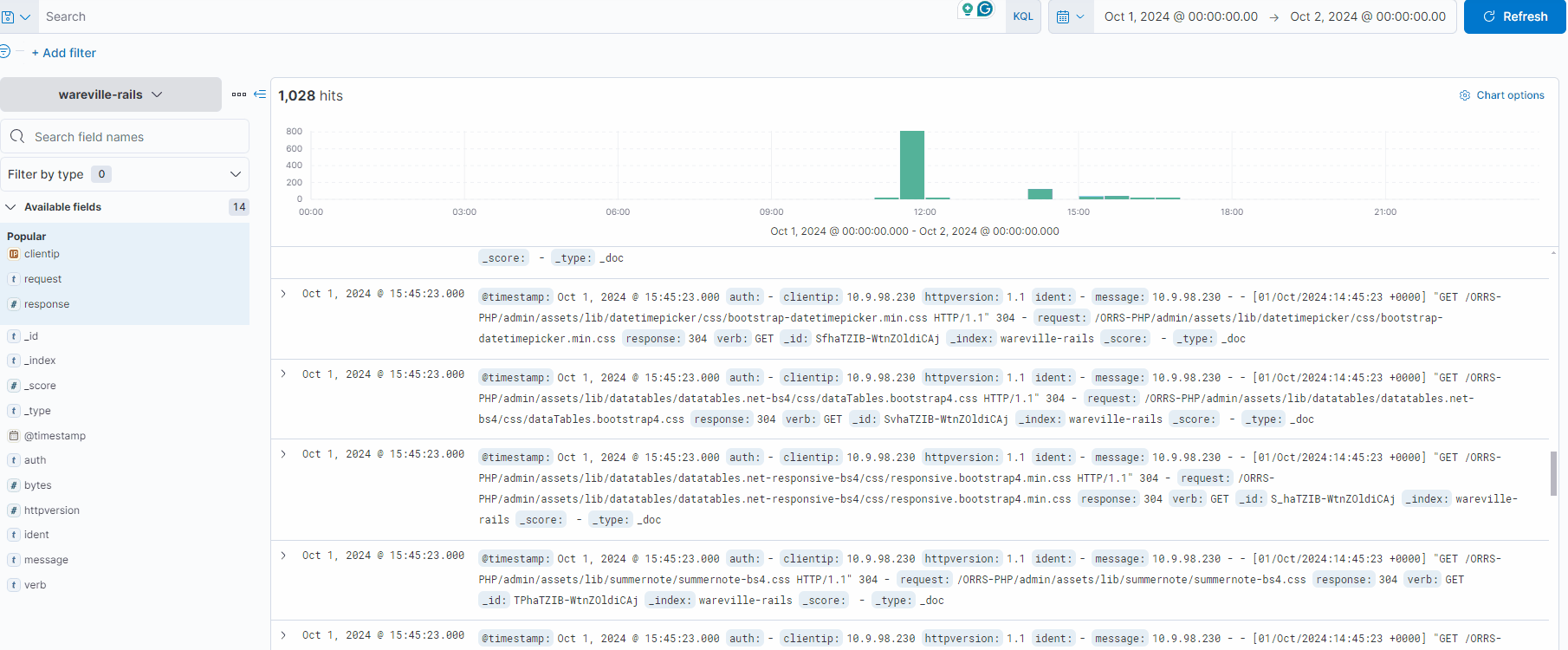Click the chart date range caption
The height and width of the screenshot is (650, 1568).
(x=915, y=231)
